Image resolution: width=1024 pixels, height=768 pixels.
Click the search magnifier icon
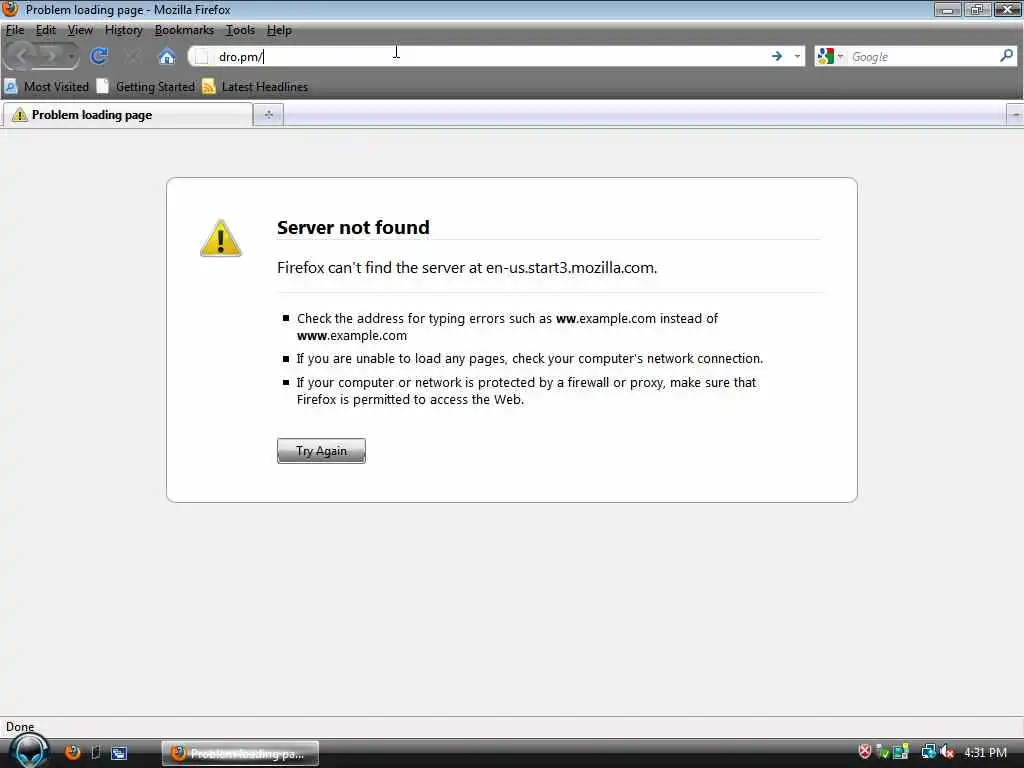[x=1006, y=56]
